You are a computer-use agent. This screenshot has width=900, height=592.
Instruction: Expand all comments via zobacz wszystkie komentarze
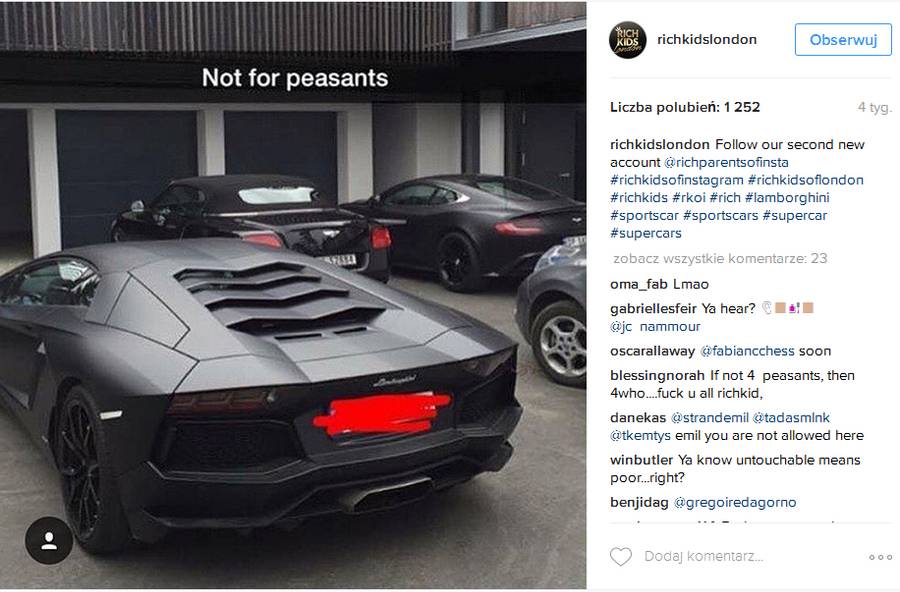coord(720,258)
